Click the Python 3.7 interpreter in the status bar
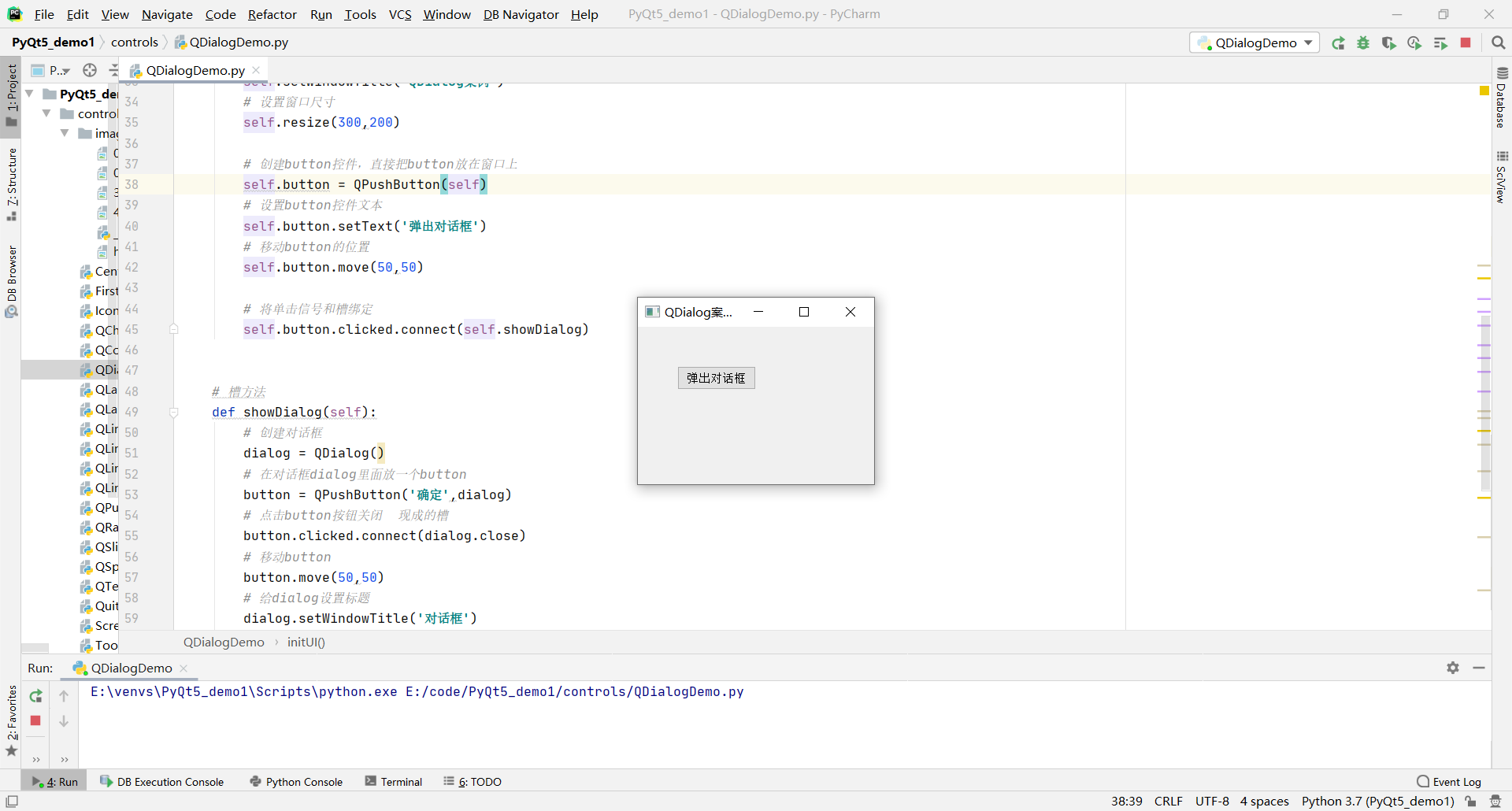 tap(1377, 802)
